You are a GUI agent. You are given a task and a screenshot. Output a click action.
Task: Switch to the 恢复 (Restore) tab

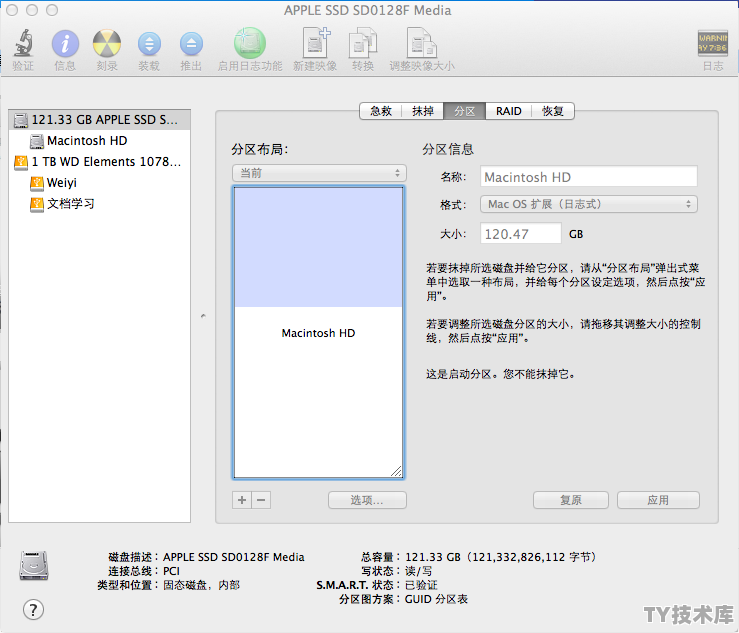pyautogui.click(x=553, y=111)
